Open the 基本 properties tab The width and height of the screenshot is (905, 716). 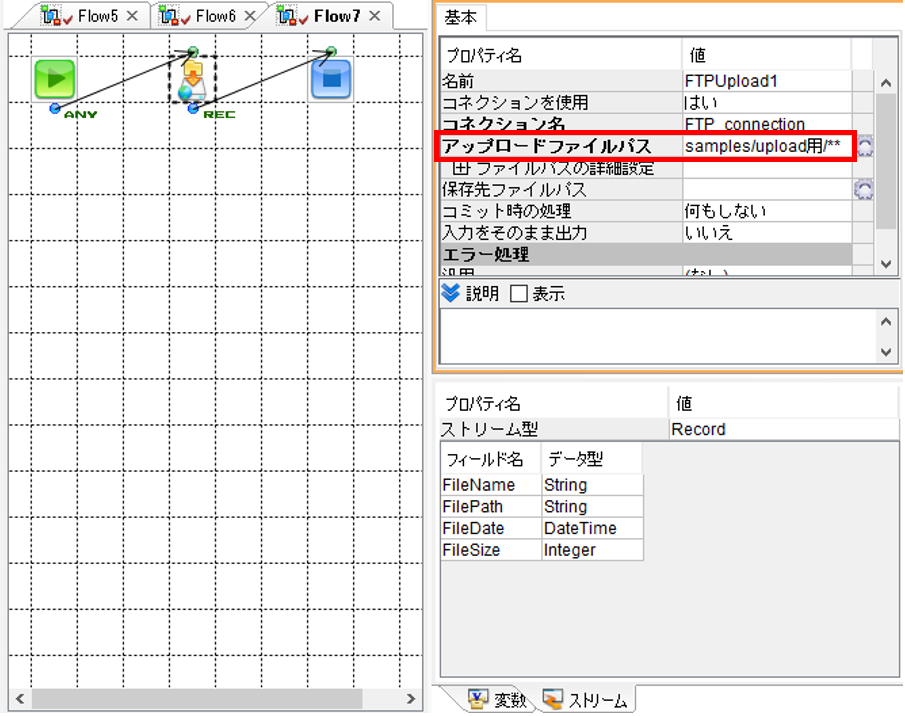click(461, 18)
